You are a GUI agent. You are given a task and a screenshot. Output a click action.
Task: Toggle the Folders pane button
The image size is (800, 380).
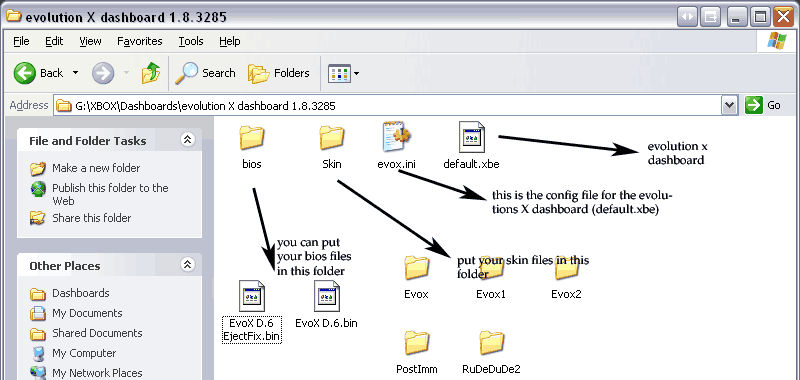[x=279, y=73]
